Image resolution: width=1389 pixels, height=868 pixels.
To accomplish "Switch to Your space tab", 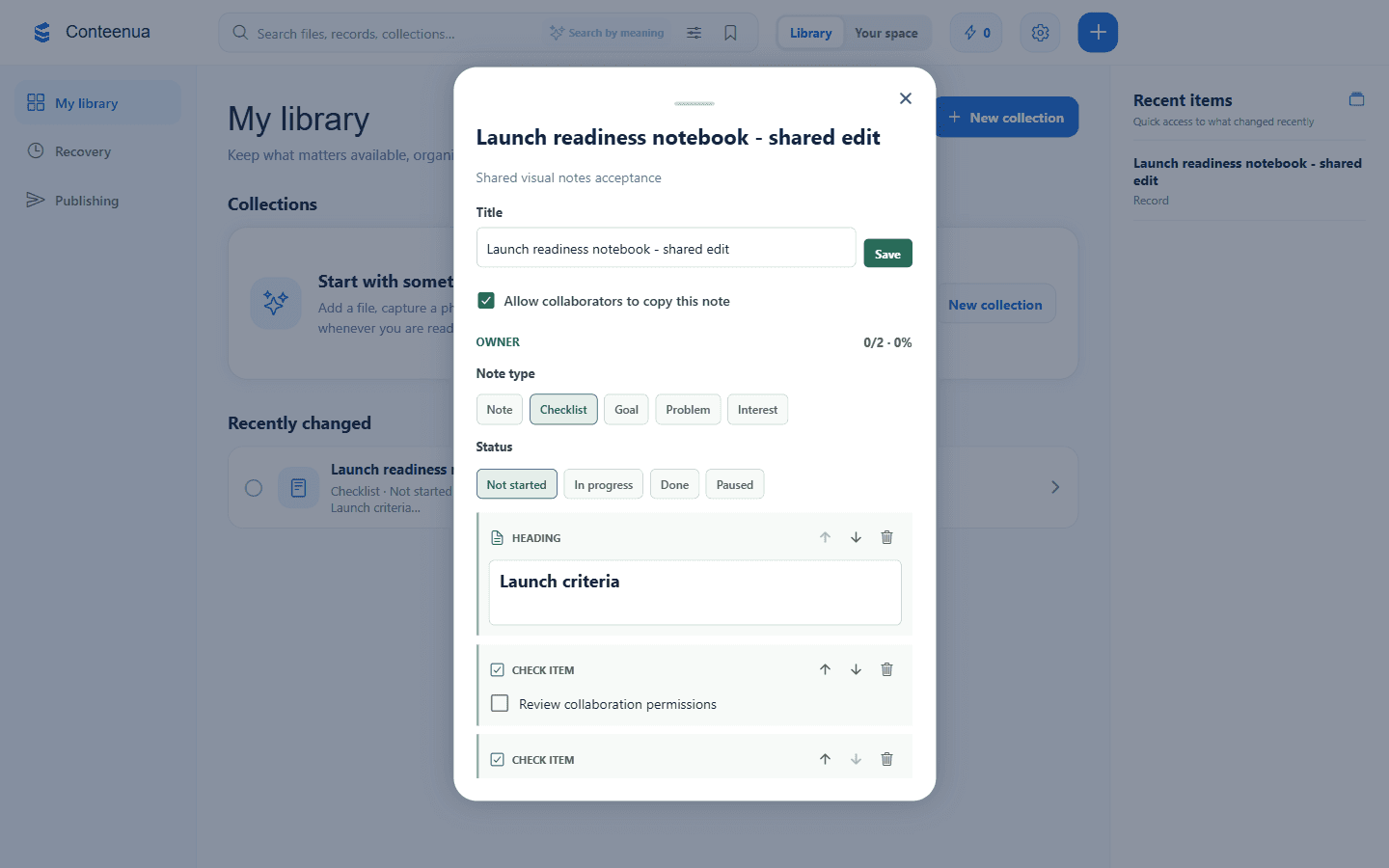I will click(x=885, y=33).
